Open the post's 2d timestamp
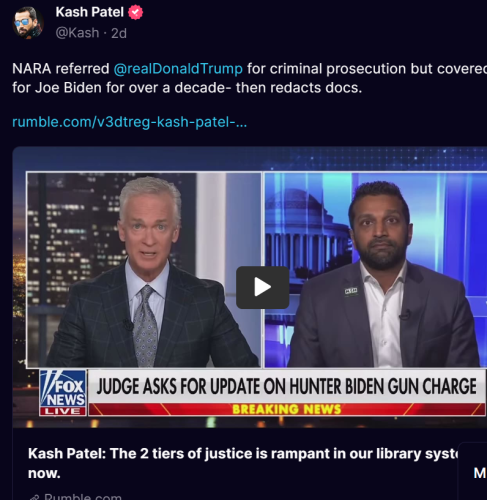The height and width of the screenshot is (500, 487). [119, 33]
